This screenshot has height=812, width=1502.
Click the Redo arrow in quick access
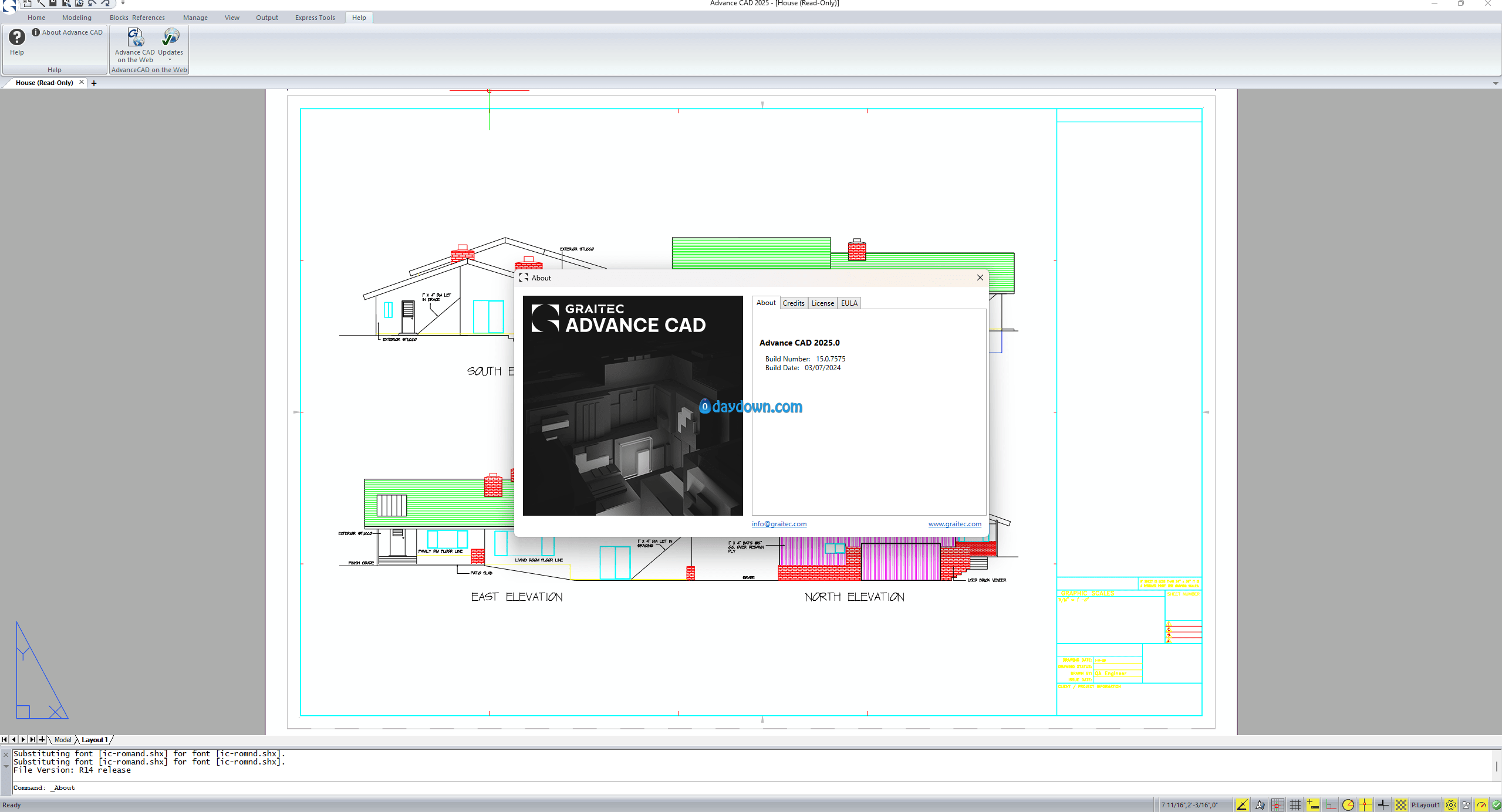coord(106,3)
